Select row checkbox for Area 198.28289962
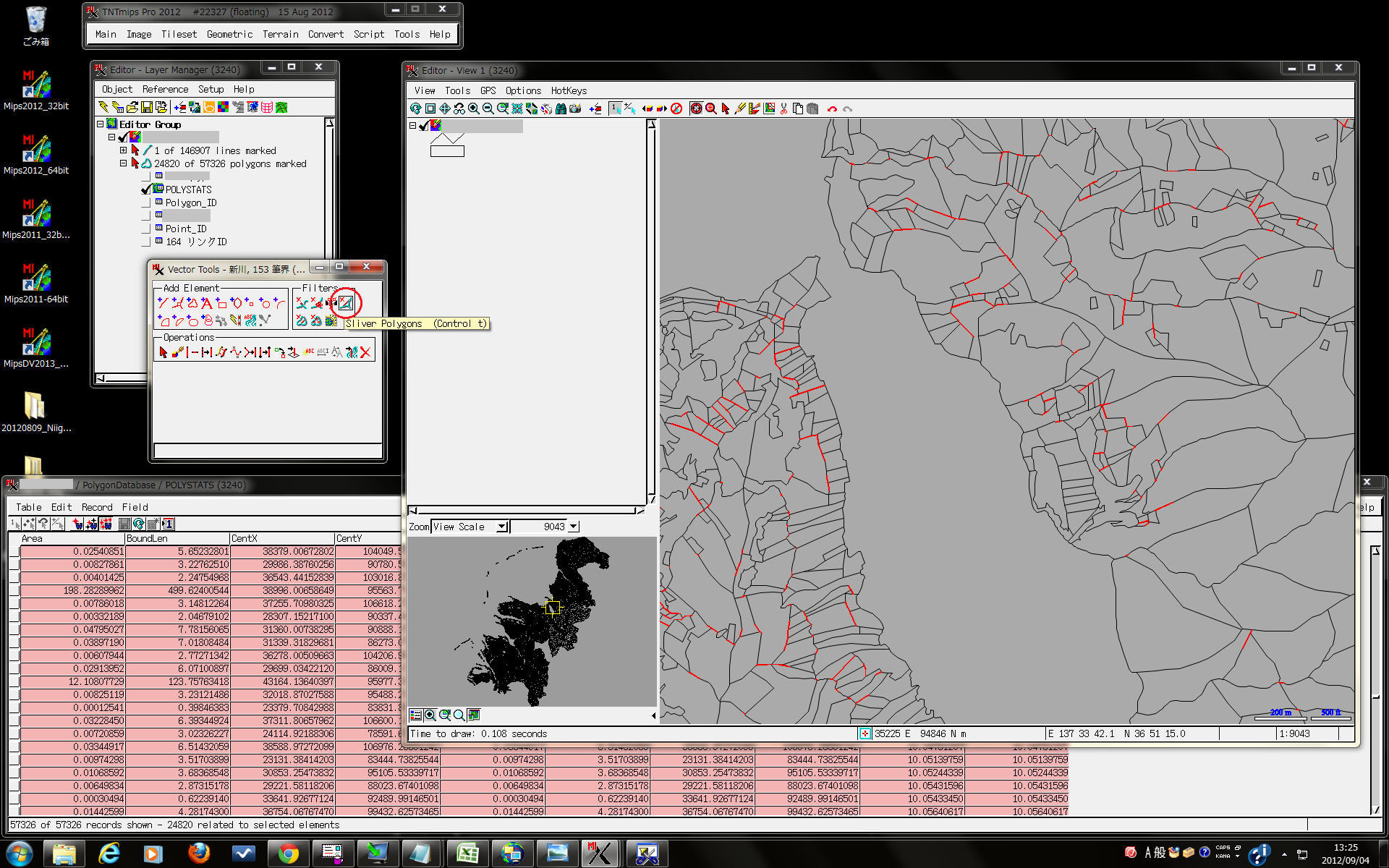This screenshot has width=1389, height=868. pos(14,590)
